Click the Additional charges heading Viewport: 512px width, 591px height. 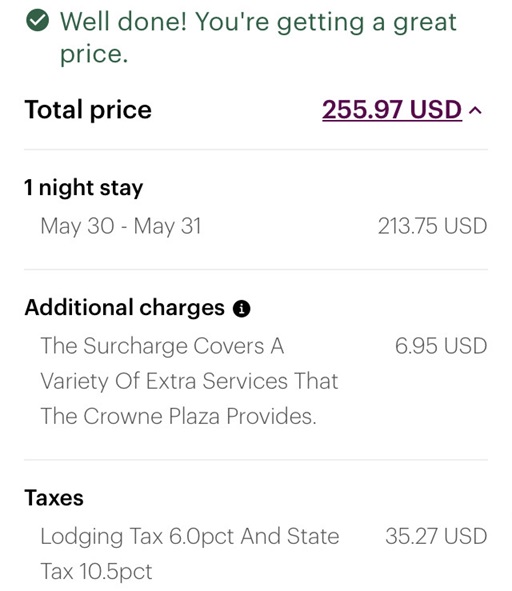point(124,307)
